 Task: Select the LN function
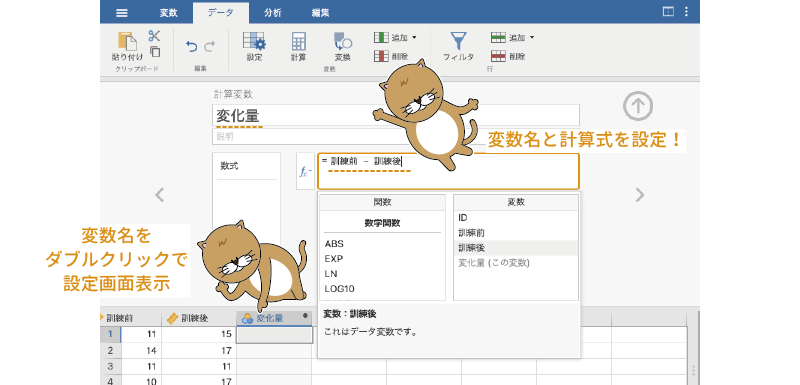[x=330, y=274]
